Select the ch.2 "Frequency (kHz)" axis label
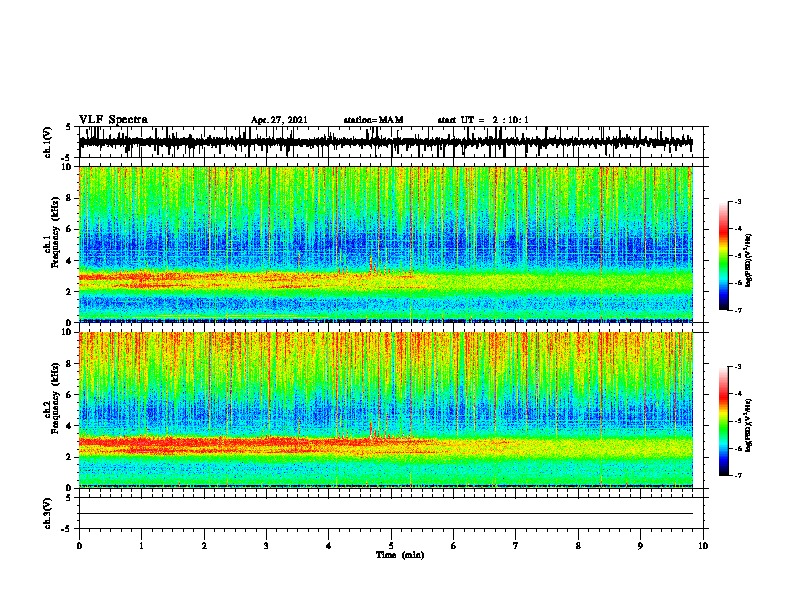792x612 pixels. (55, 398)
